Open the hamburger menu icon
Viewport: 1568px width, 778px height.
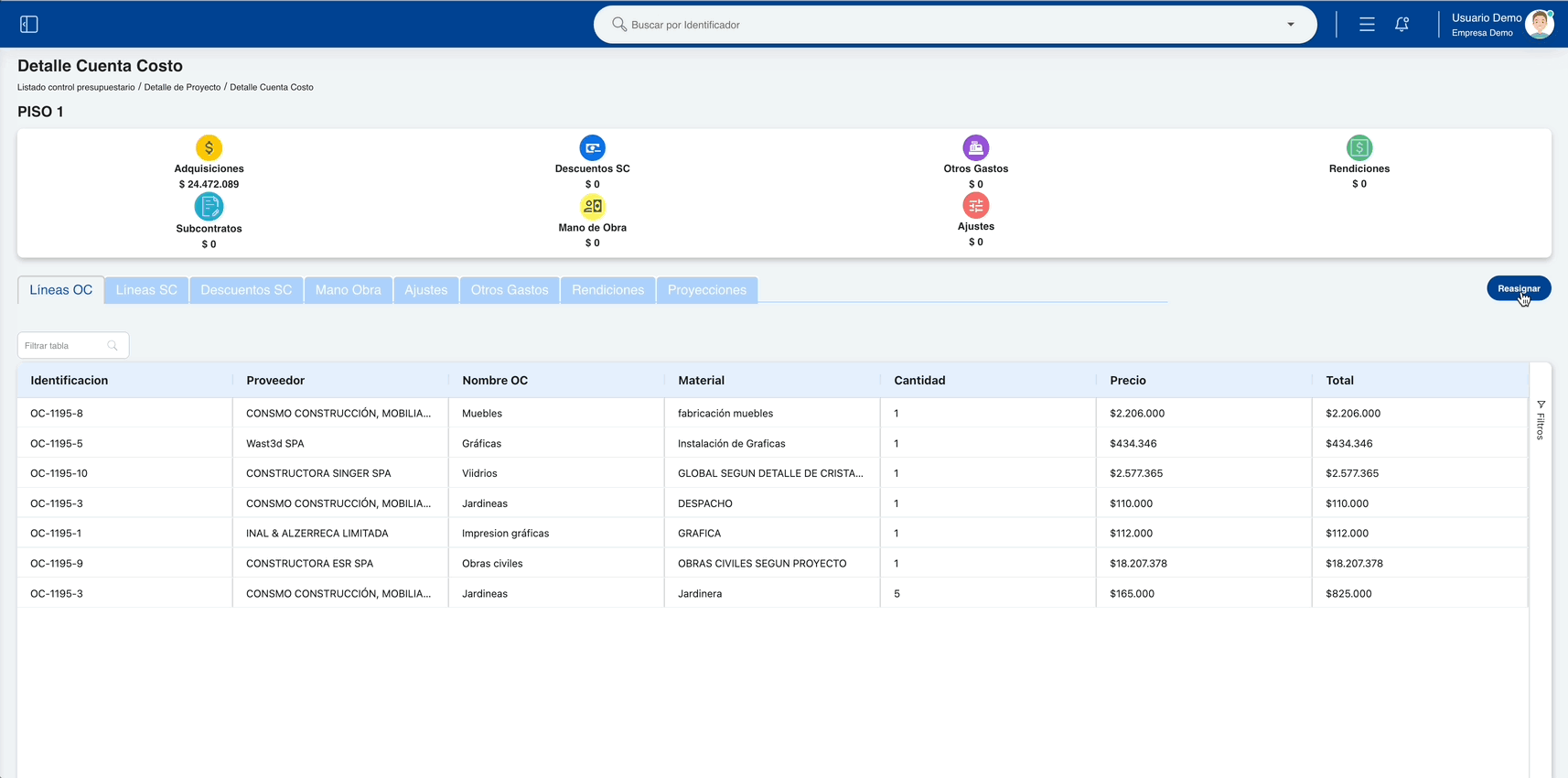coord(1367,25)
